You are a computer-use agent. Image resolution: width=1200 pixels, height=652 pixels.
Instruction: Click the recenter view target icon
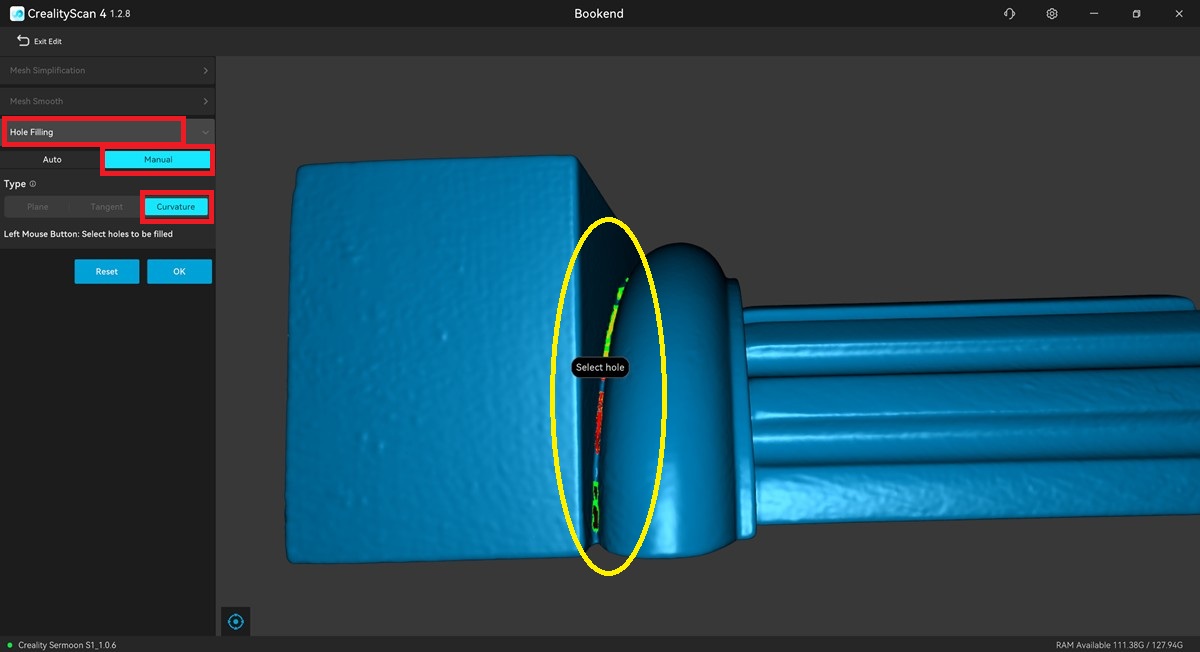pyautogui.click(x=236, y=622)
